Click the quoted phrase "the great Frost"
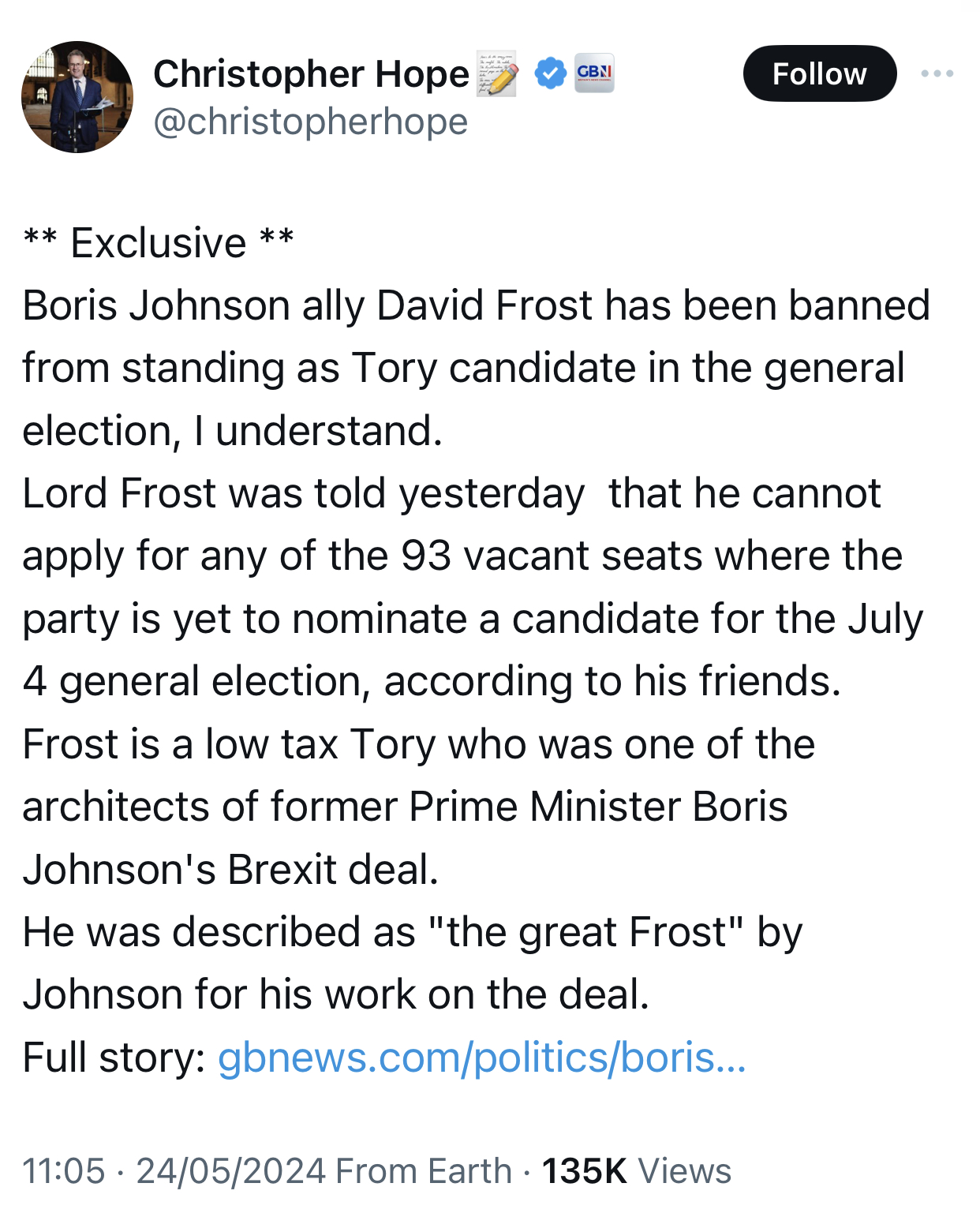980x1213 pixels. [585, 931]
